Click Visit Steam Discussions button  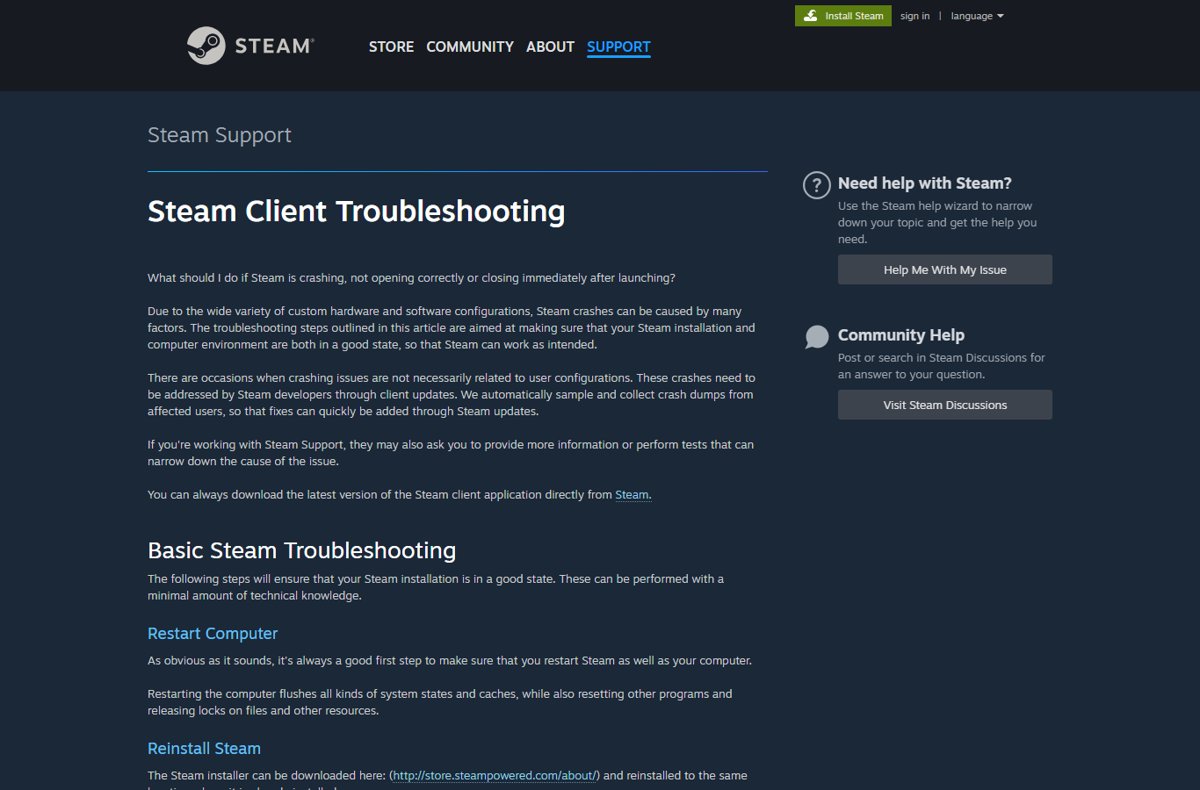click(945, 405)
